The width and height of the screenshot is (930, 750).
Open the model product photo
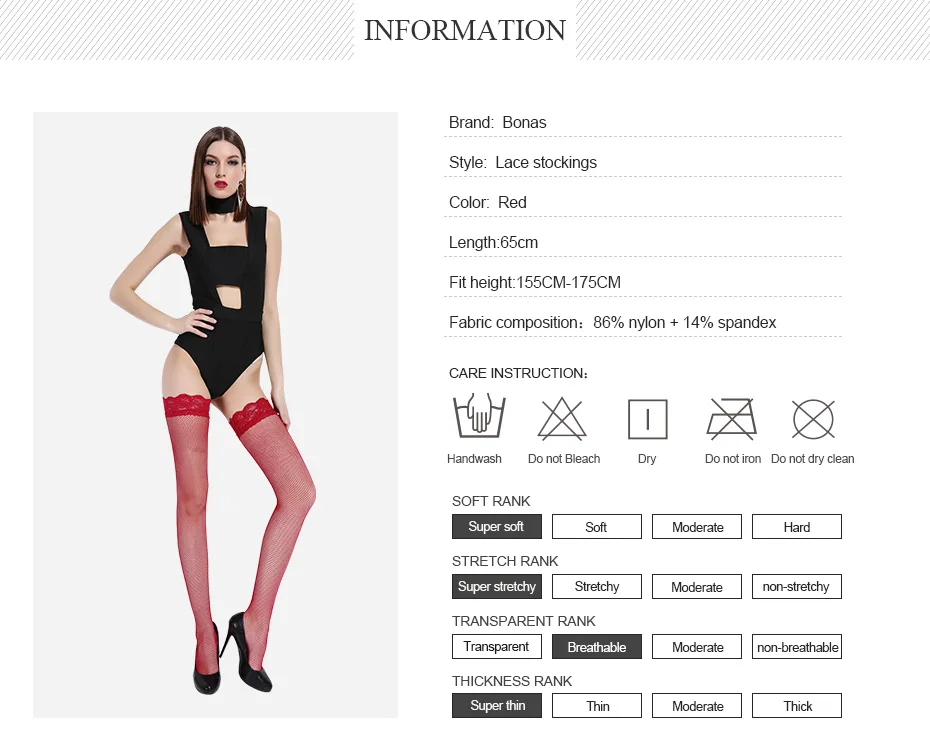[x=215, y=415]
